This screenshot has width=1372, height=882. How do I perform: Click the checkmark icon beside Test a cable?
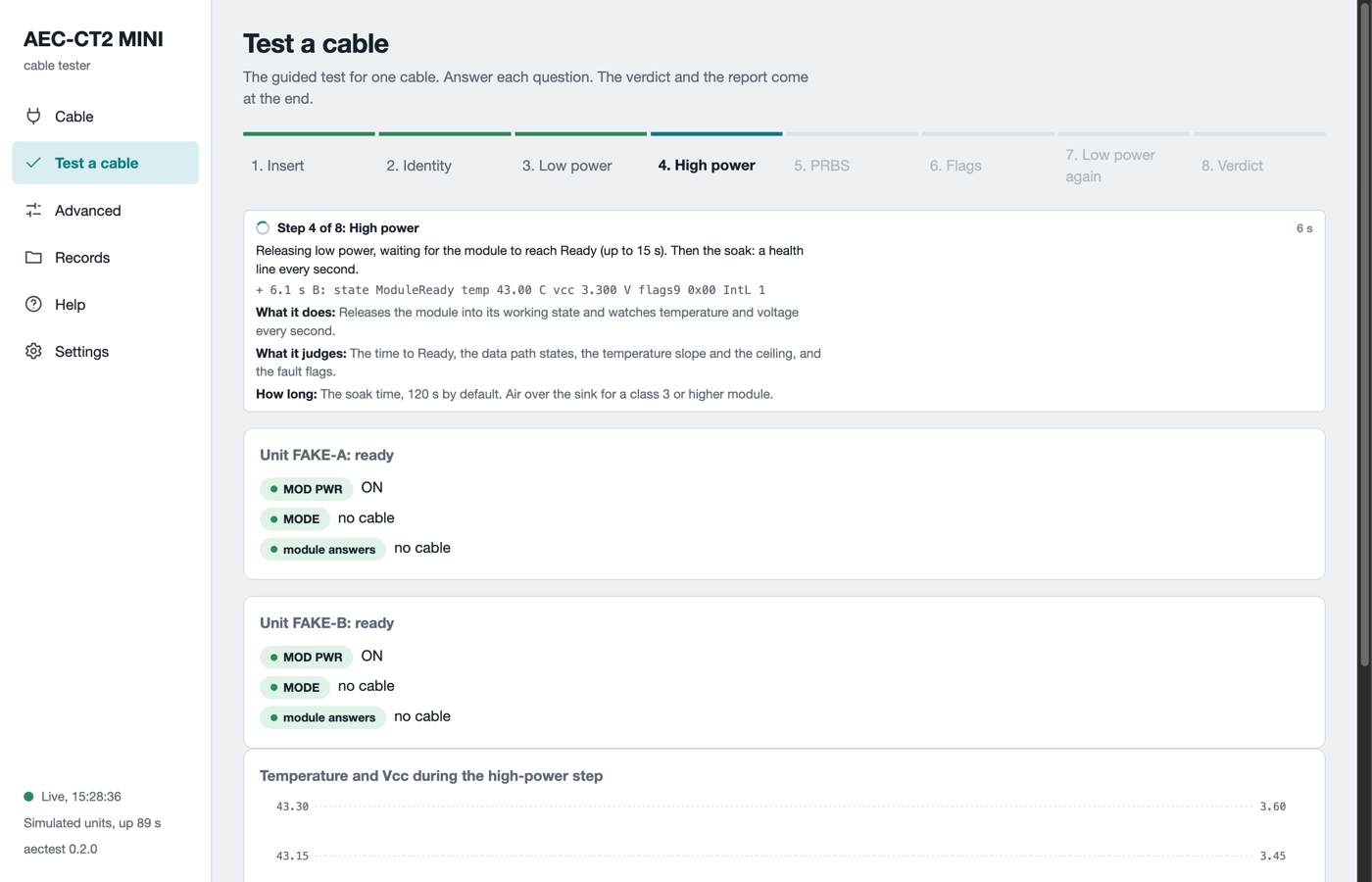click(33, 163)
